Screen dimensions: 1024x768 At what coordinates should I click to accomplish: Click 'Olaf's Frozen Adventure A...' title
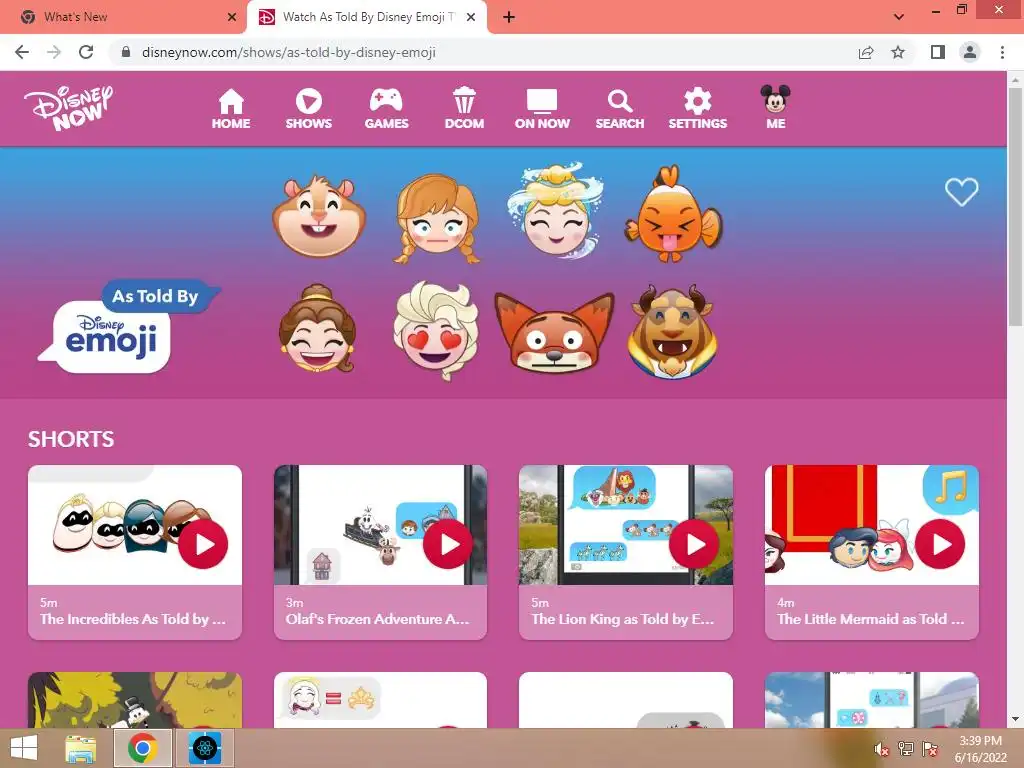click(x=377, y=619)
